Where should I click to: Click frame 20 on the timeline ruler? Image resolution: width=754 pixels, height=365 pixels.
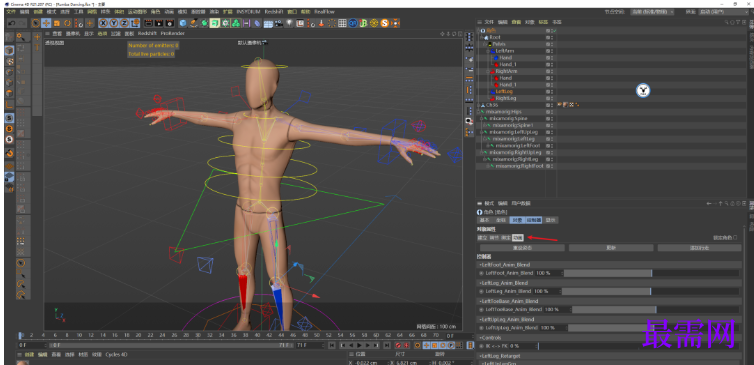click(138, 335)
